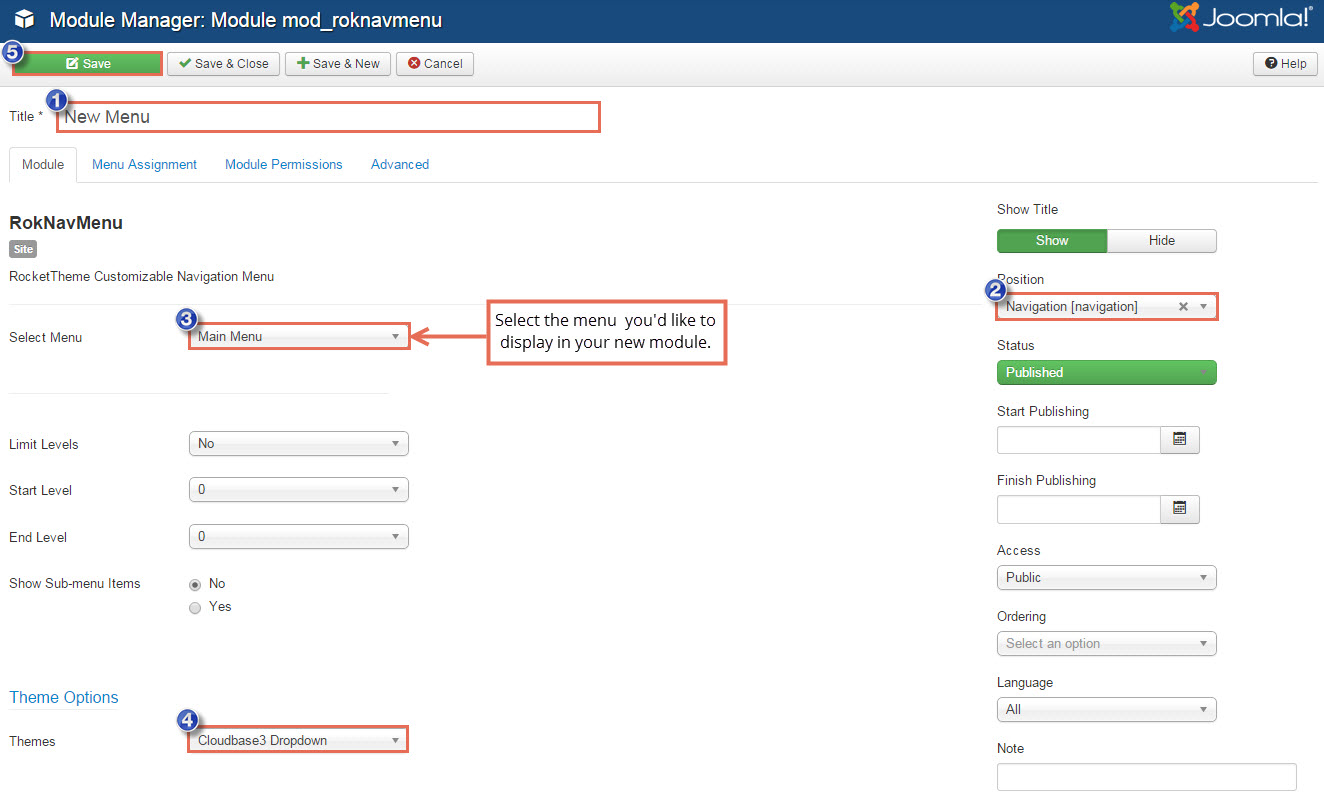Click the Start Publishing date field
The height and width of the screenshot is (801, 1324).
1078,440
